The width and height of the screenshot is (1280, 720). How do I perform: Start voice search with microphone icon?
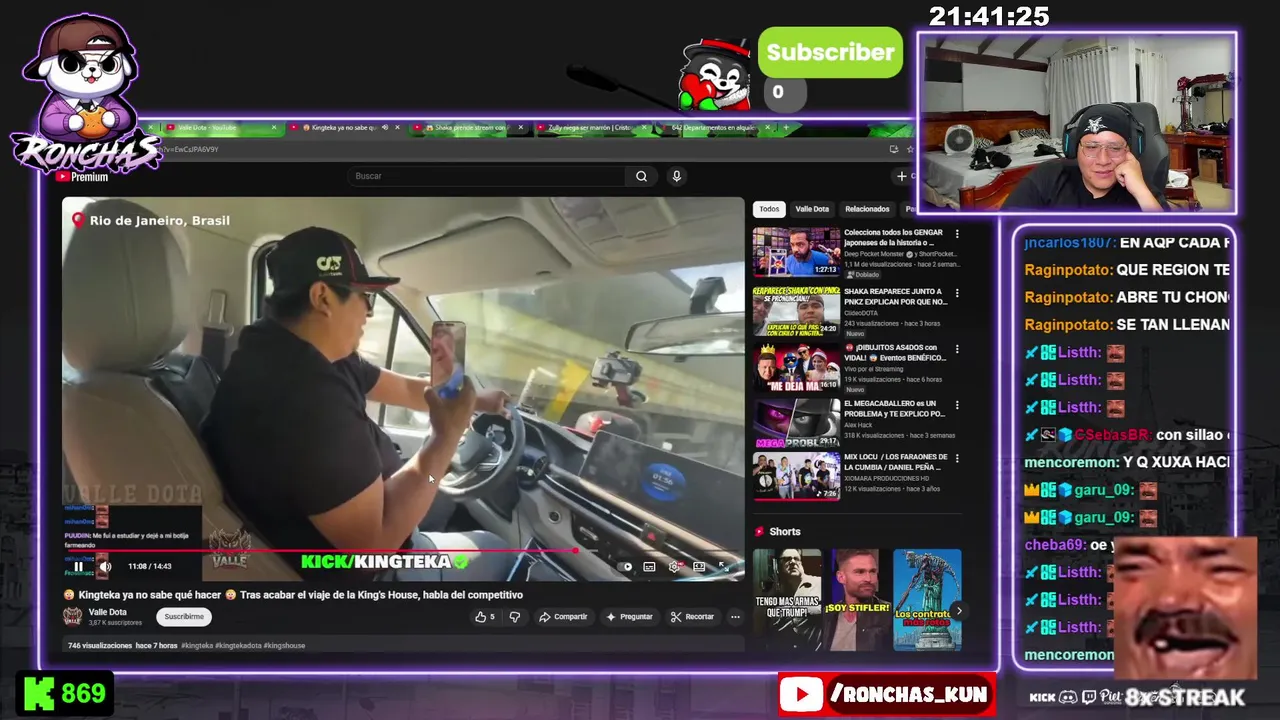(x=676, y=176)
